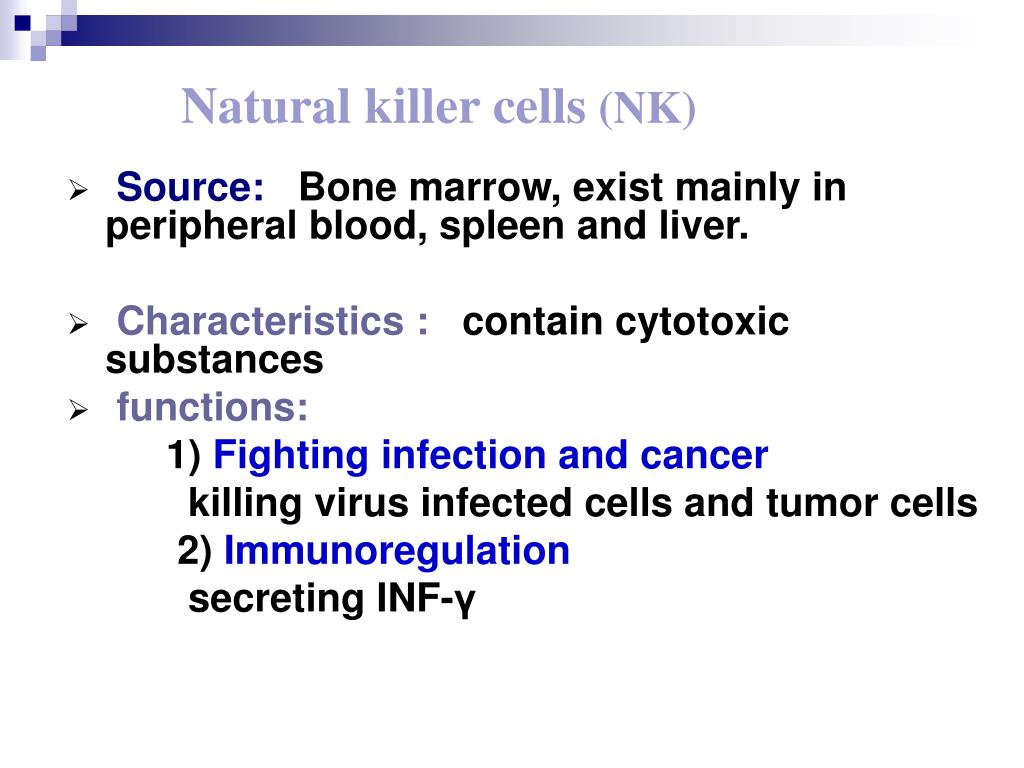Click the arrow bullet beside functions
The image size is (1024, 768).
coord(78,410)
